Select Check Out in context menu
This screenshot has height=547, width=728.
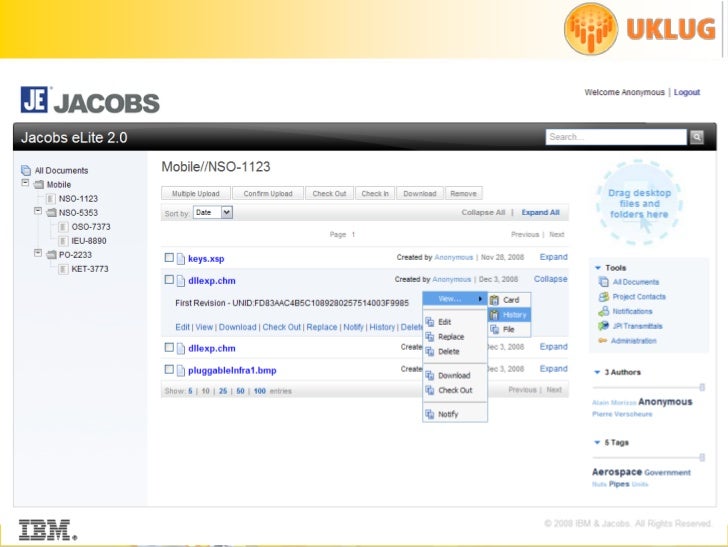[455, 390]
